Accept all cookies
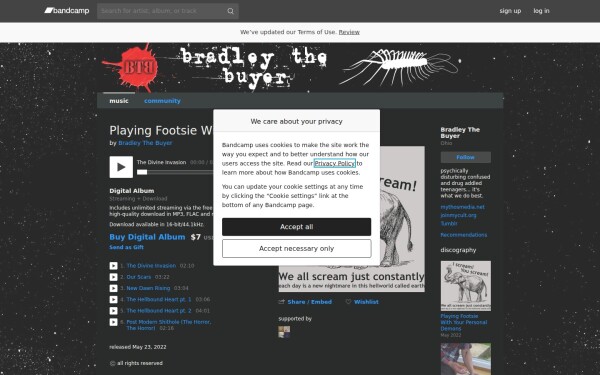 297,227
